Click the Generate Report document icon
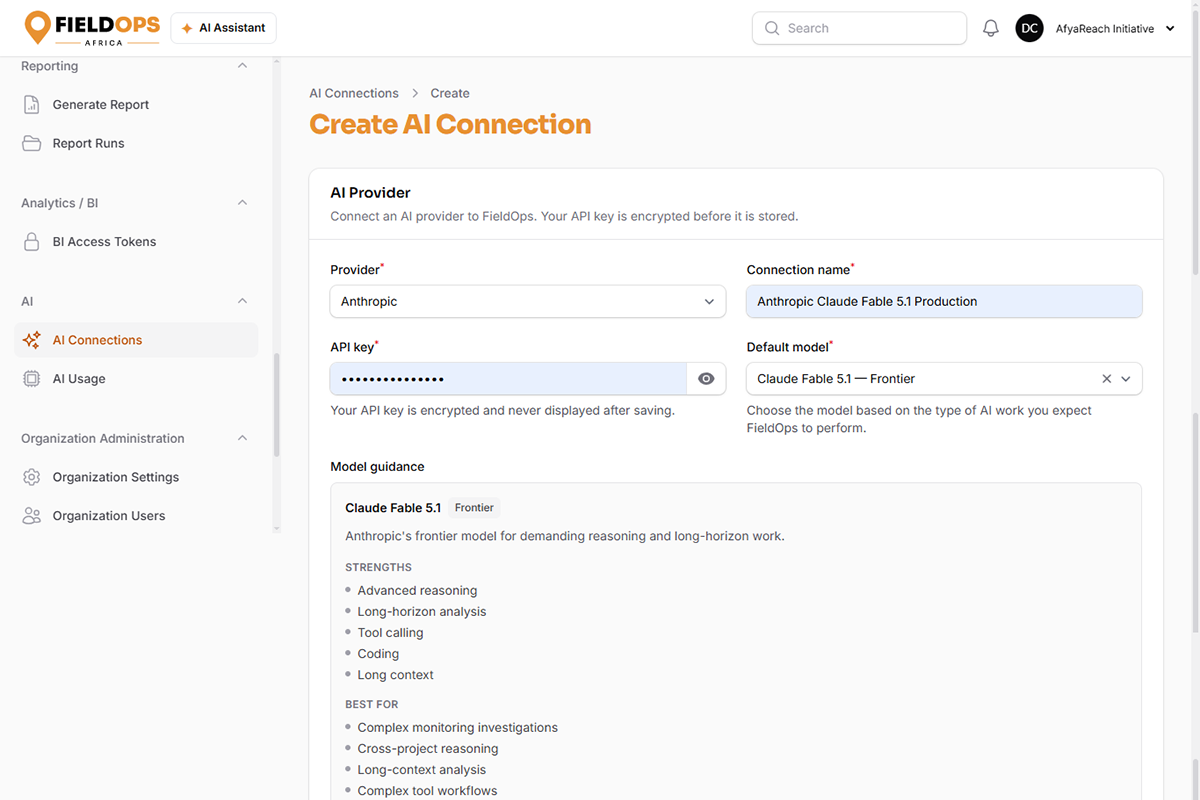This screenshot has width=1200, height=800. coord(32,105)
